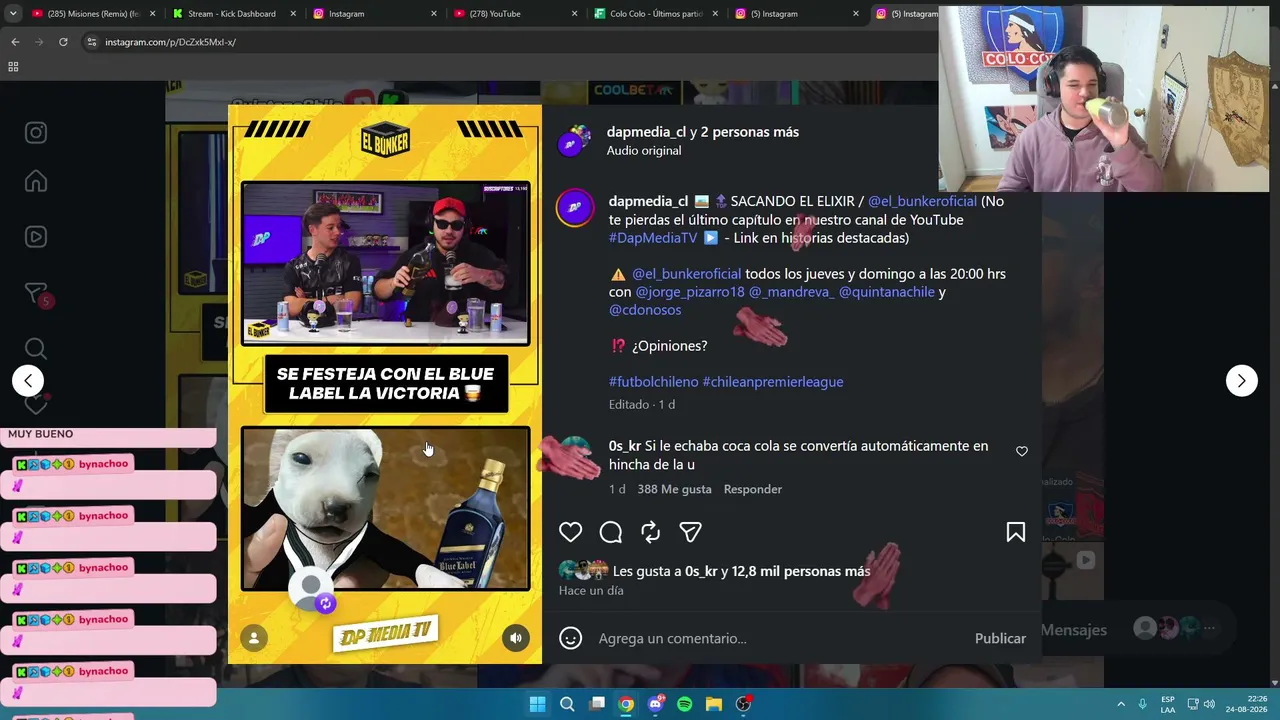Open the Windows Start menu

coord(537,704)
